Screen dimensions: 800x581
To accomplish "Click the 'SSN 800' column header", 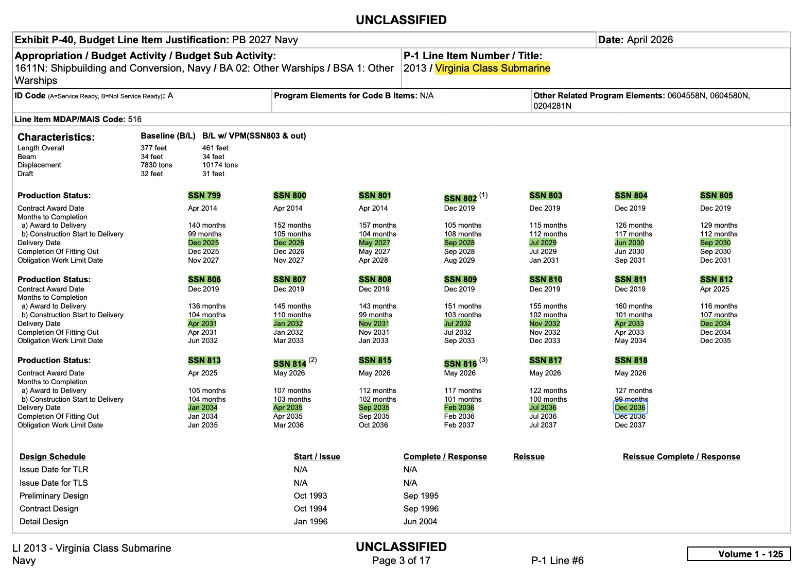I will (289, 195).
